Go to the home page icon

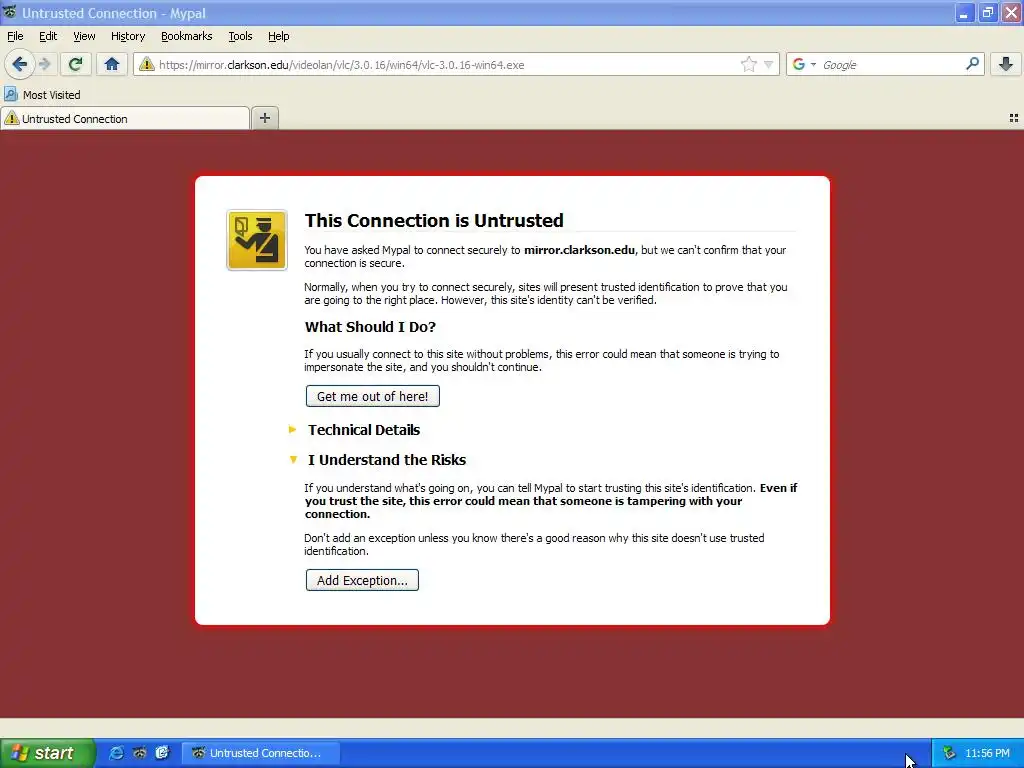[112, 64]
